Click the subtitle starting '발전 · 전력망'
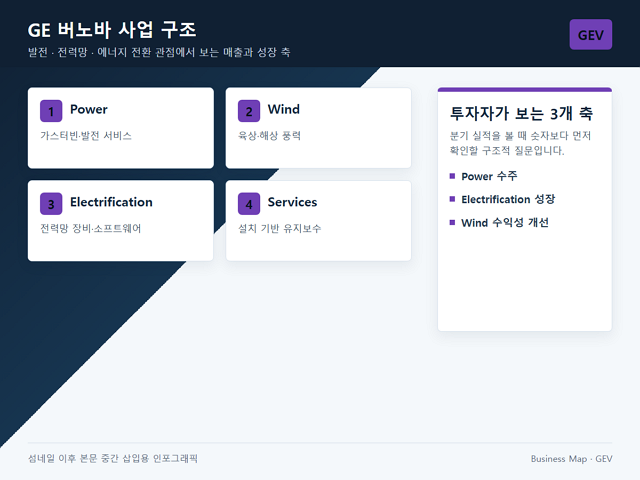 coord(159,52)
